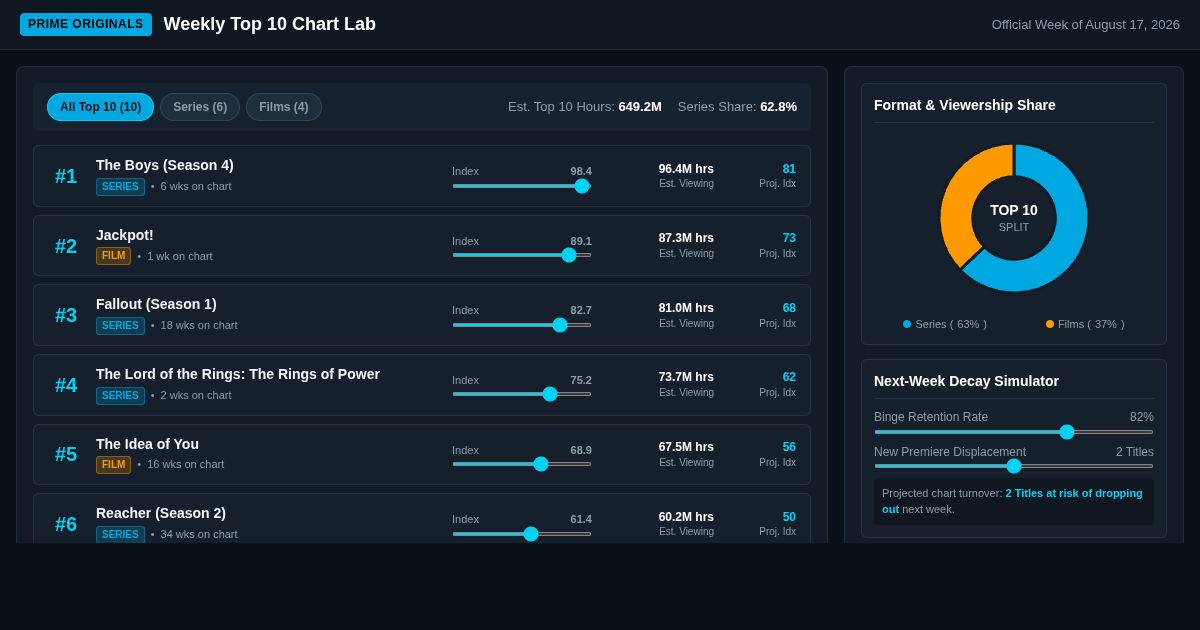Click the title Reacher (Season 2)
Image resolution: width=1200 pixels, height=630 pixels.
tap(161, 513)
